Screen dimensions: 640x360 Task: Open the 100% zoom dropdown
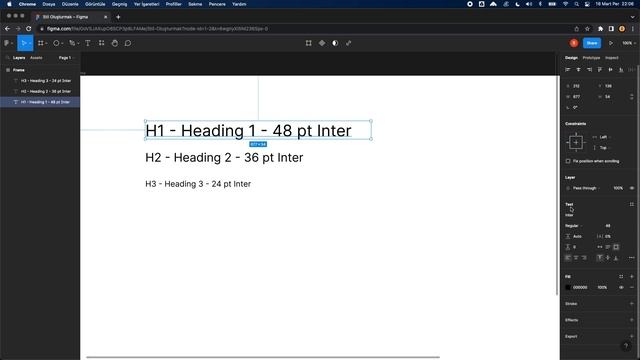tap(629, 43)
